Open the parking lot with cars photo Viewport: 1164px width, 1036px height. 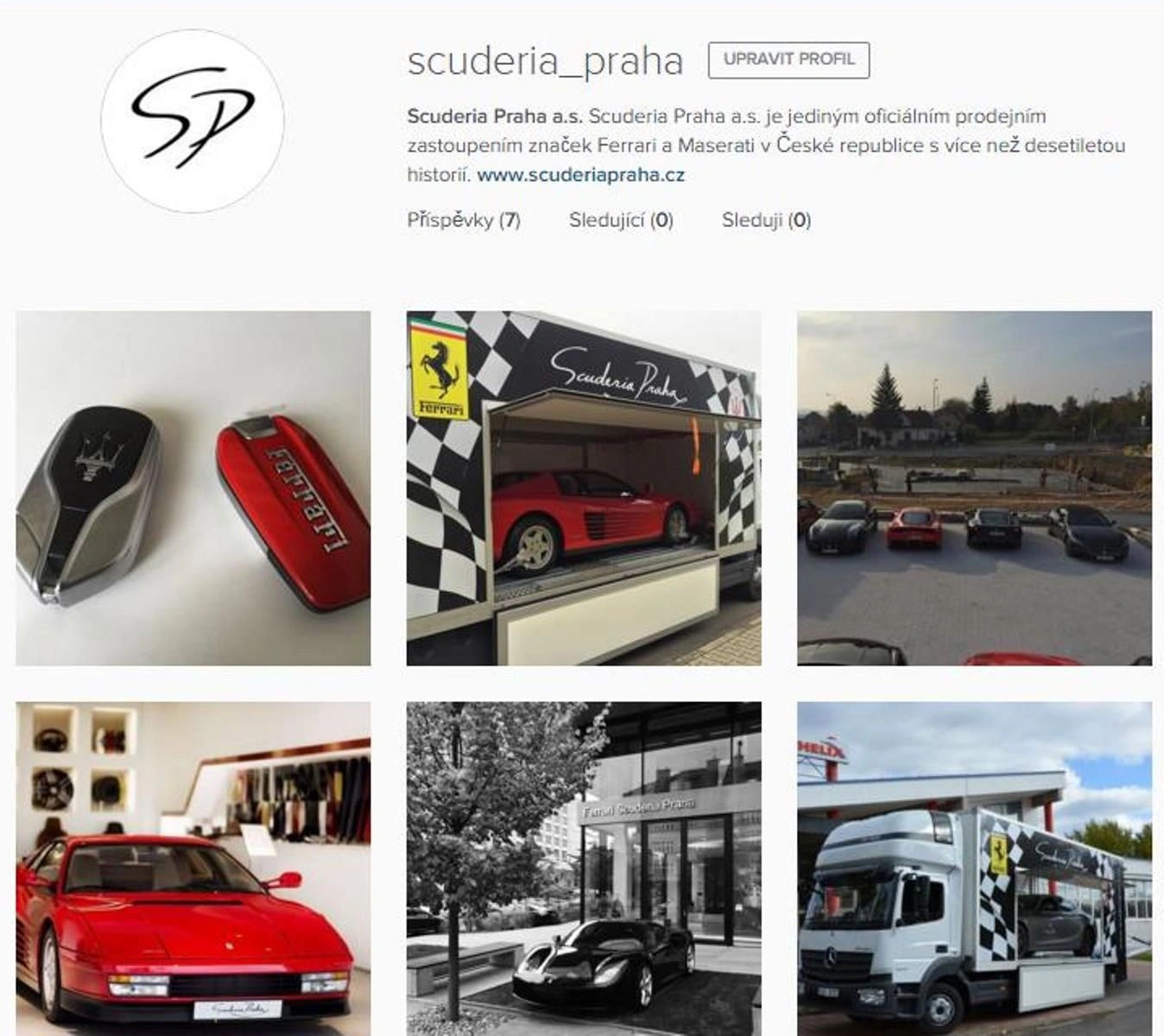[x=974, y=489]
